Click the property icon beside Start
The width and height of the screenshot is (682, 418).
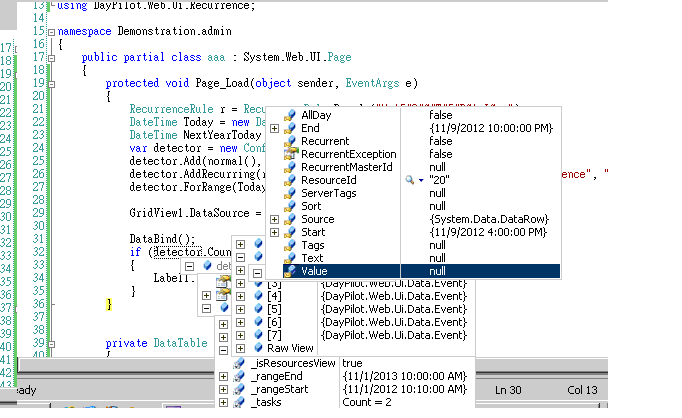point(290,232)
